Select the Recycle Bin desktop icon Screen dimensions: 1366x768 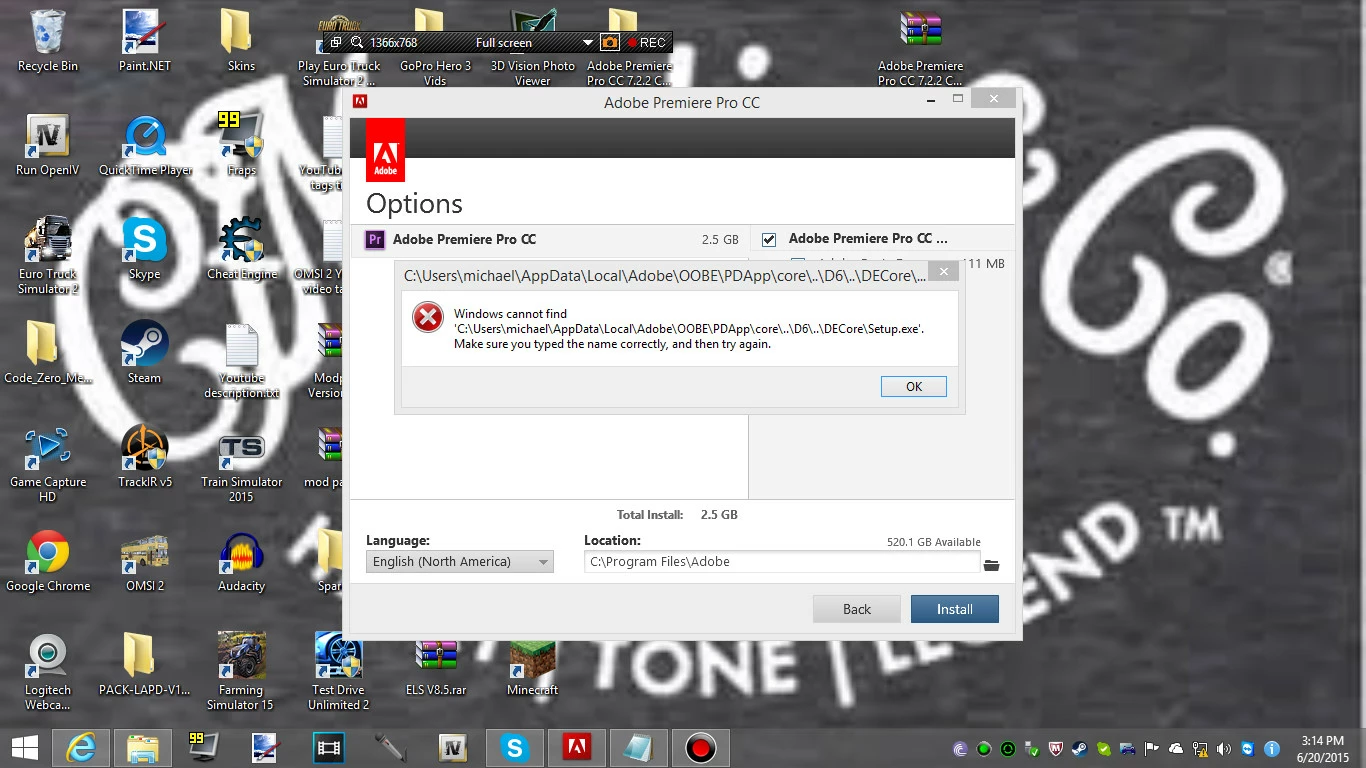coord(47,42)
